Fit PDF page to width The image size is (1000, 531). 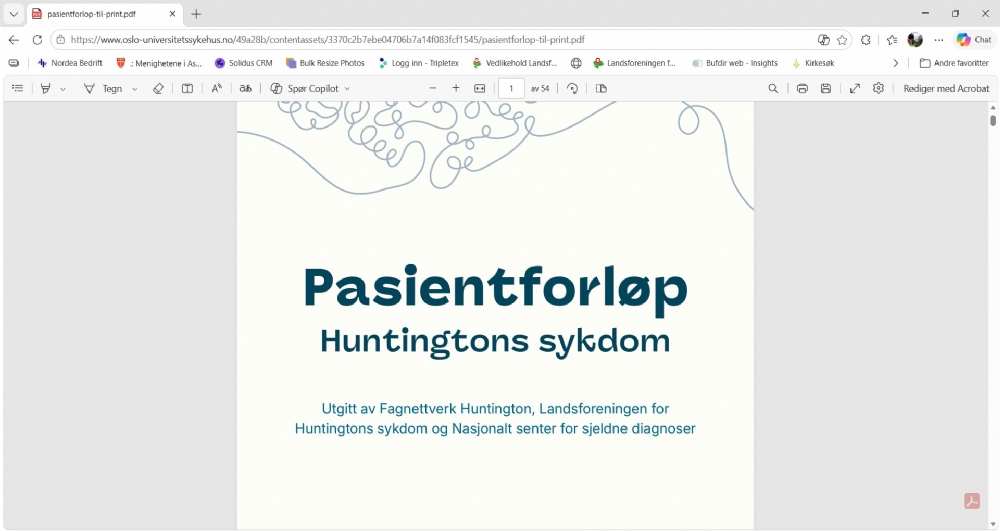(x=480, y=89)
